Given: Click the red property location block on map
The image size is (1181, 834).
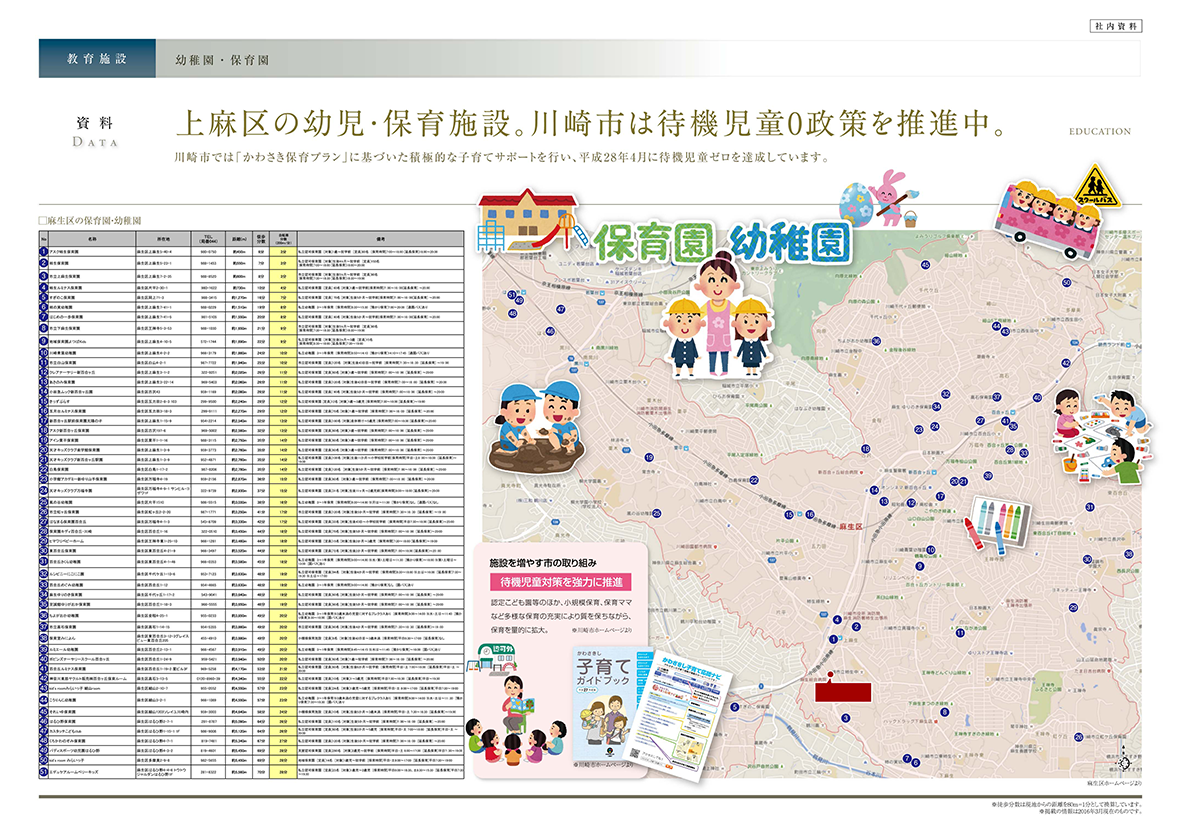Looking at the screenshot, I should point(843,692).
